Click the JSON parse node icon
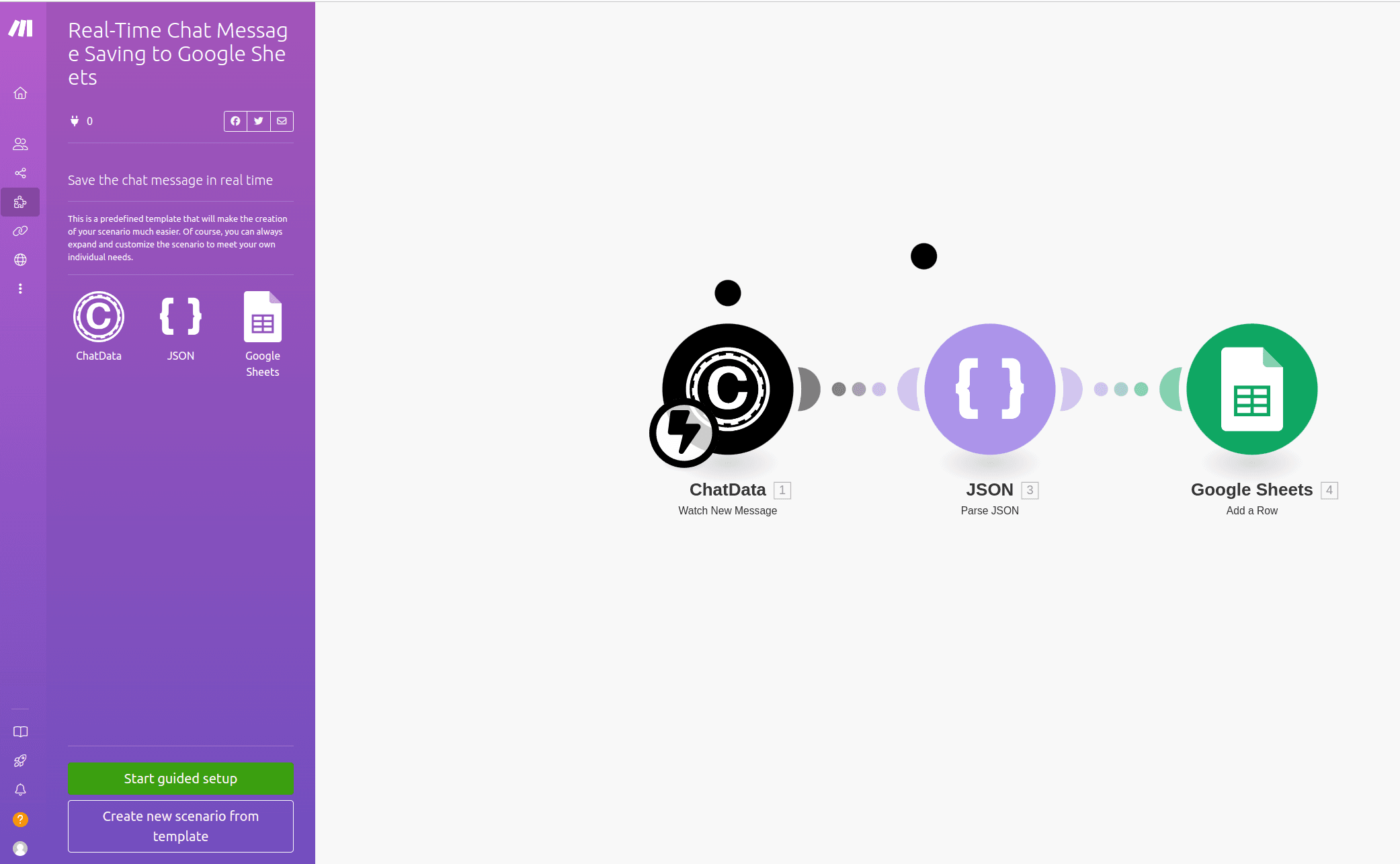Image resolution: width=1400 pixels, height=864 pixels. point(990,389)
